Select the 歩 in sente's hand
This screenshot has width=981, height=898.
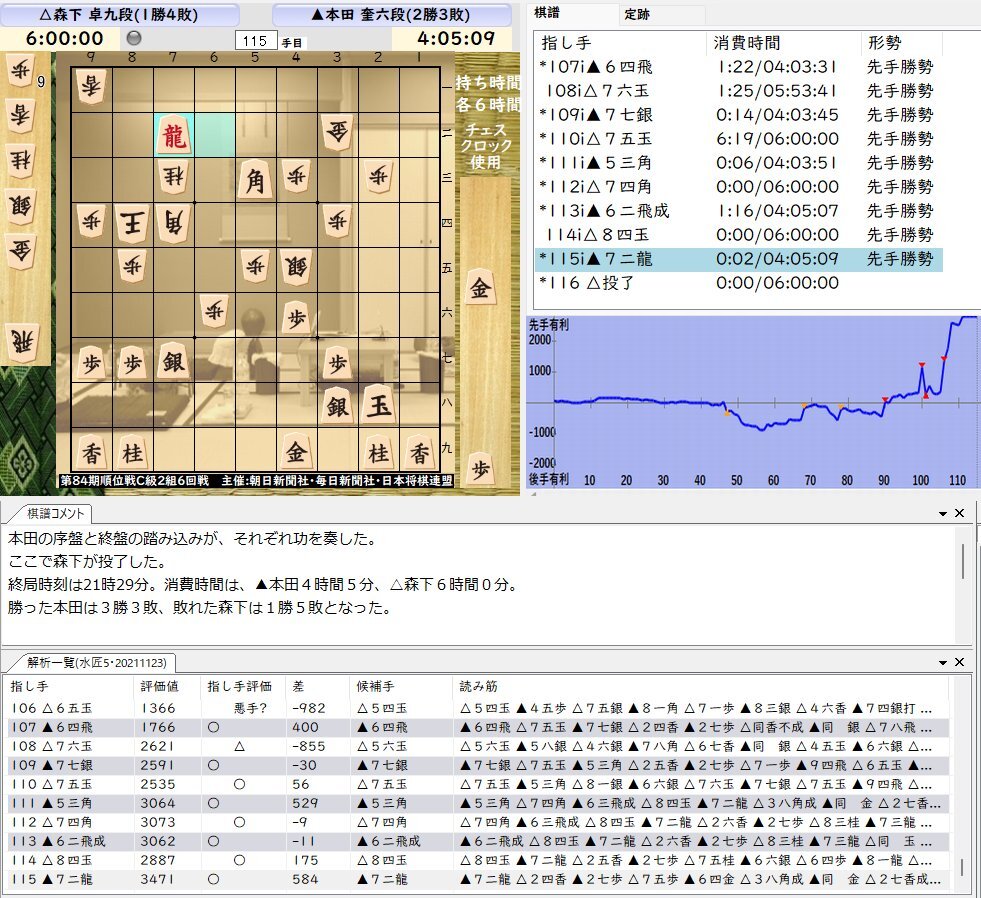pyautogui.click(x=480, y=469)
